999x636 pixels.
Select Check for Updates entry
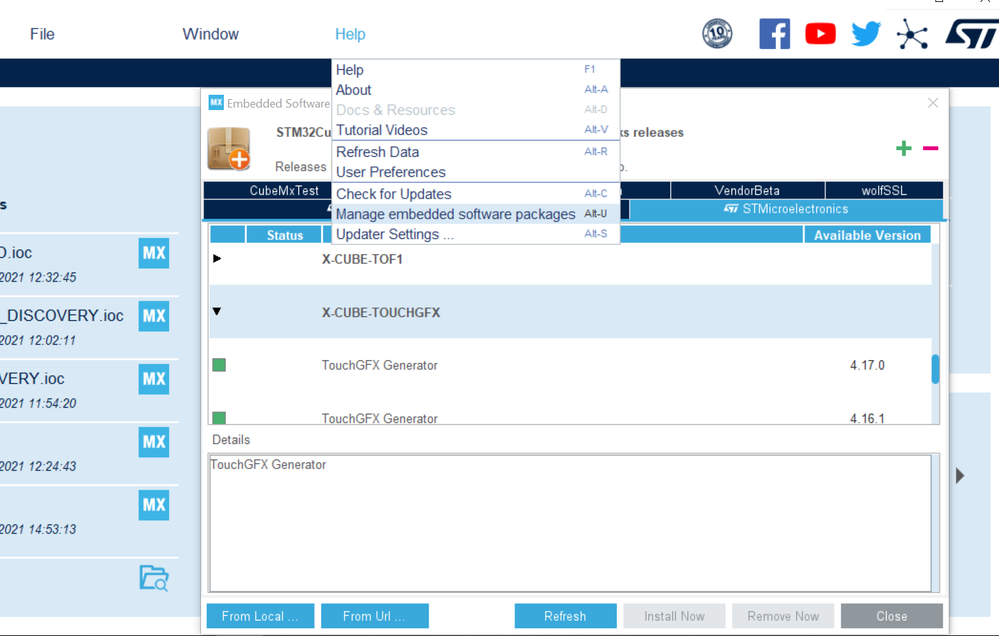coord(475,194)
